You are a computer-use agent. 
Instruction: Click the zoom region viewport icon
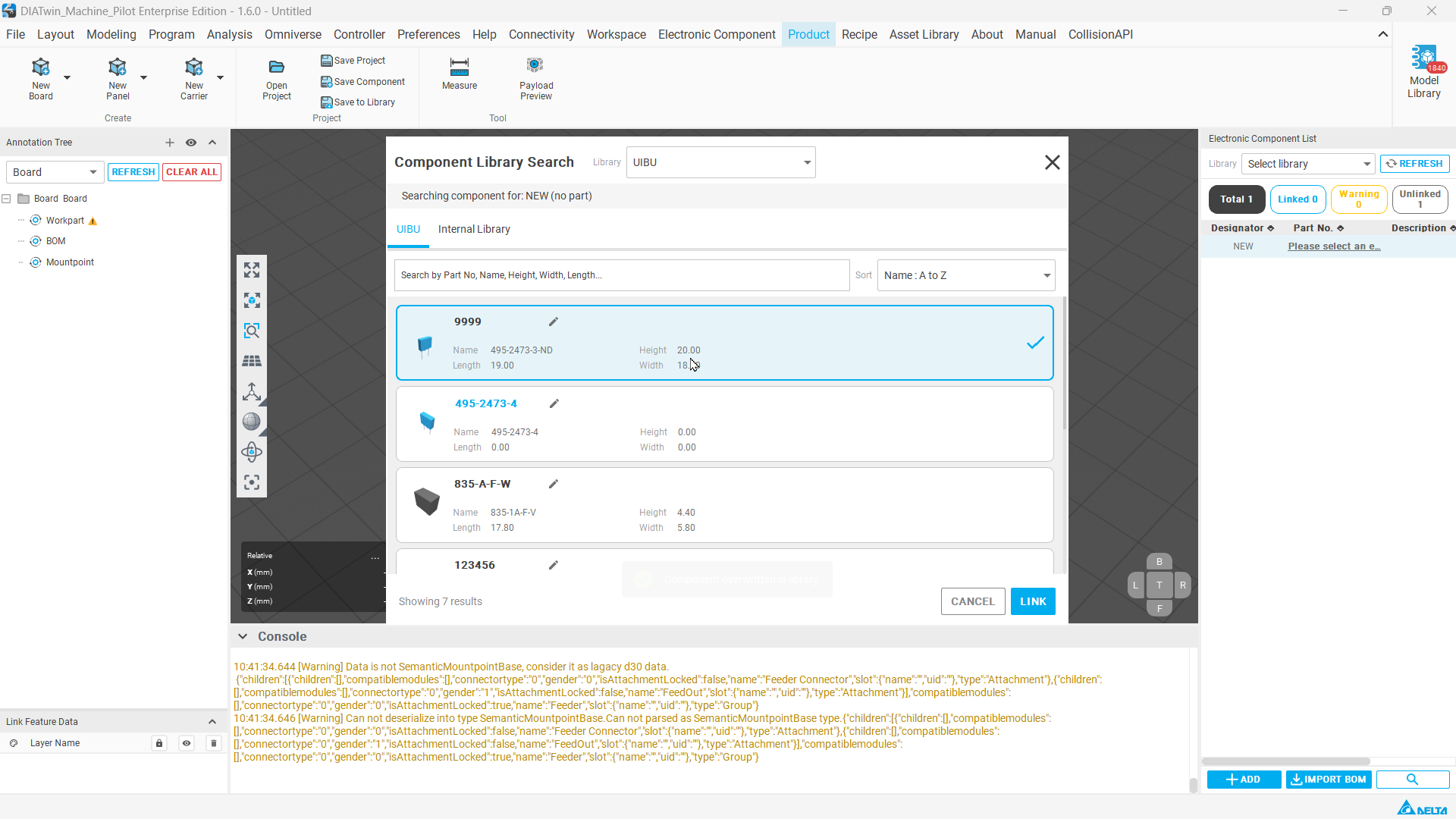pos(252,331)
